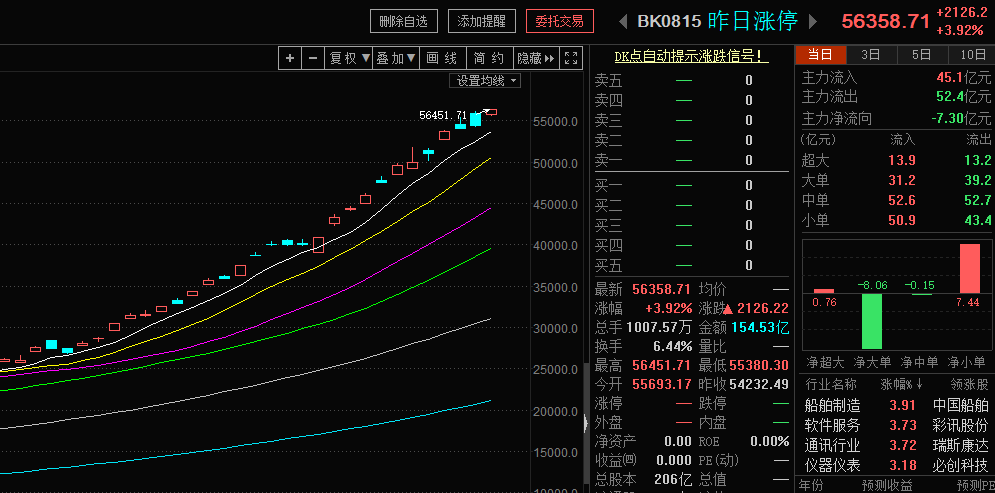Collapse side panel using divider arrow handle
995x493 pixels.
click(x=586, y=423)
